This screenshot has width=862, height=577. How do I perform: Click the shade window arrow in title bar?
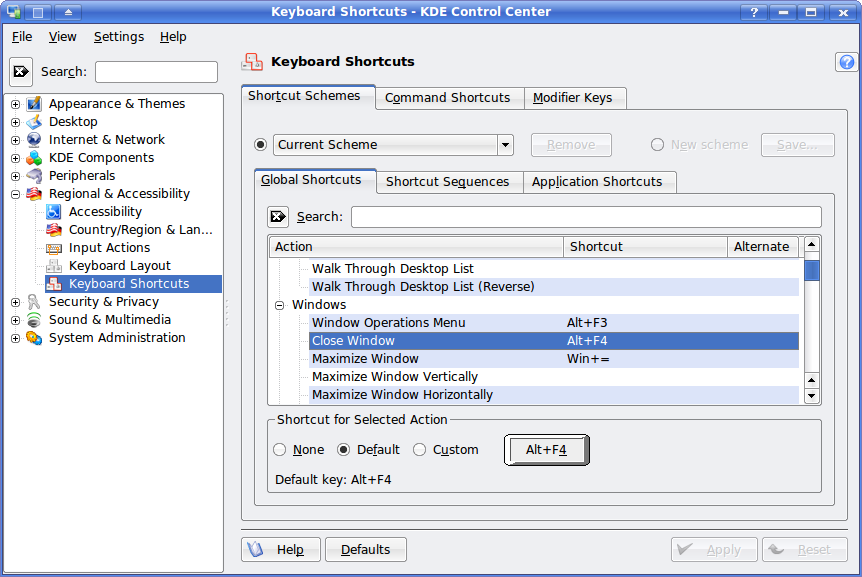point(68,12)
